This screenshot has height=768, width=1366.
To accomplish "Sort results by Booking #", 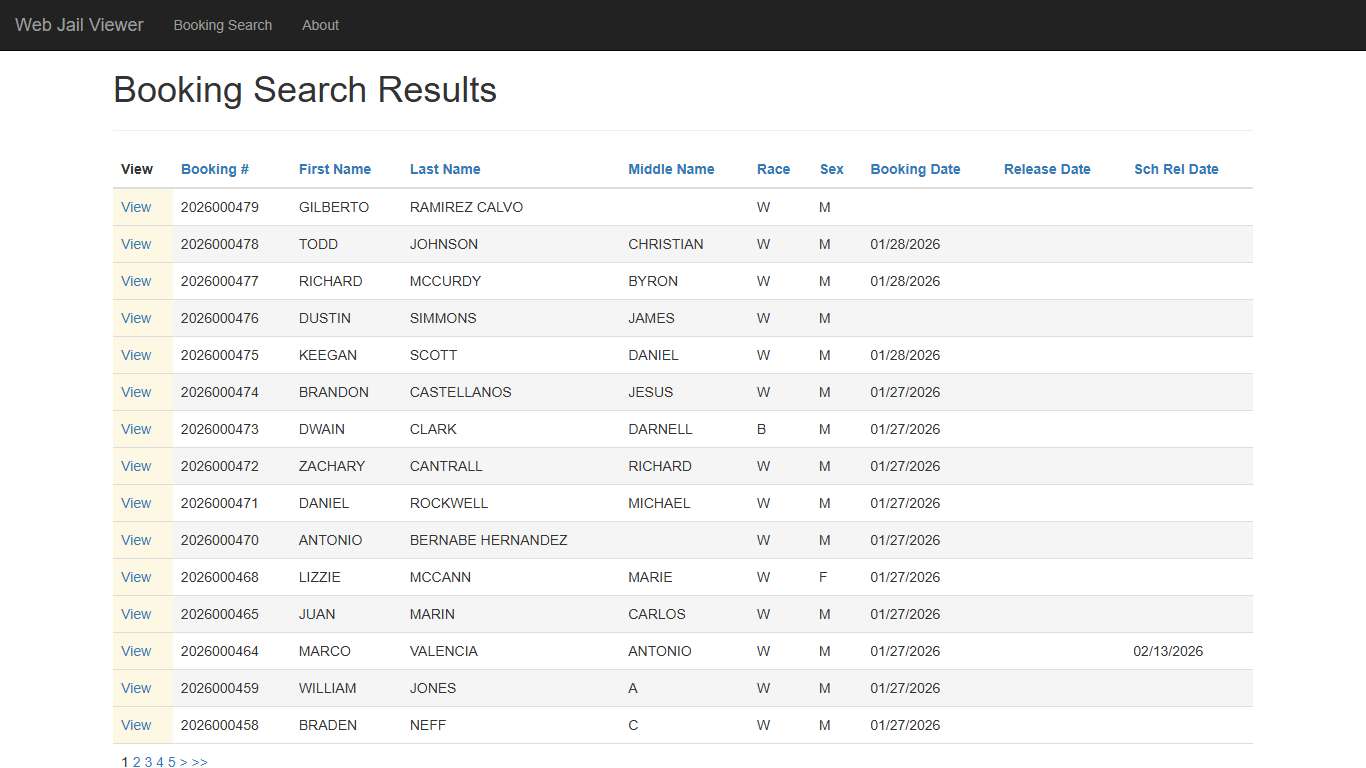I will pos(214,169).
